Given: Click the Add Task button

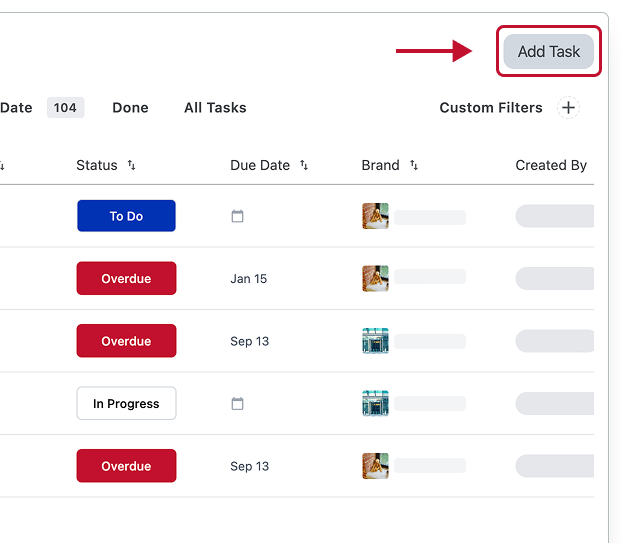Looking at the screenshot, I should pos(549,52).
